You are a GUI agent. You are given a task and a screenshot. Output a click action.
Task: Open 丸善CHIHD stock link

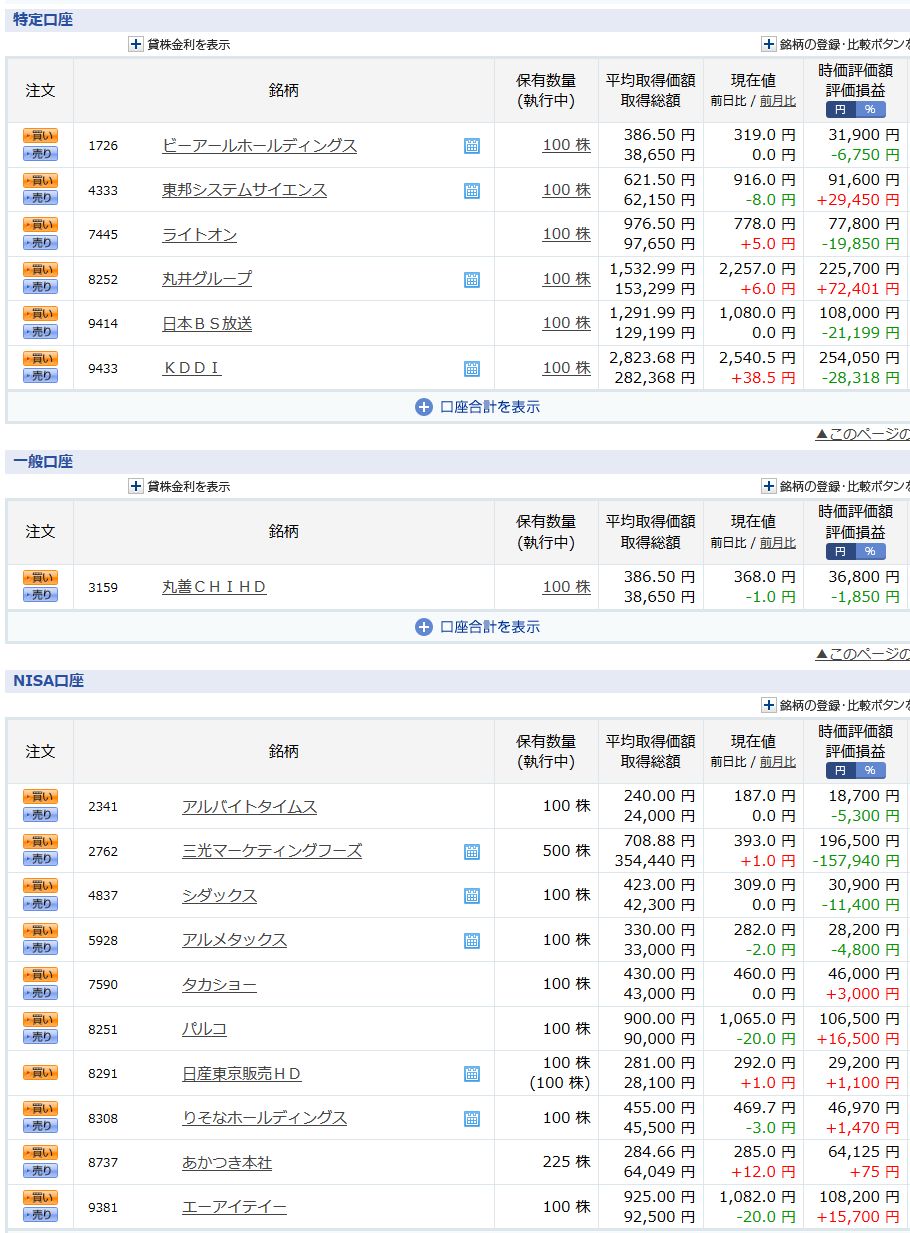215,587
